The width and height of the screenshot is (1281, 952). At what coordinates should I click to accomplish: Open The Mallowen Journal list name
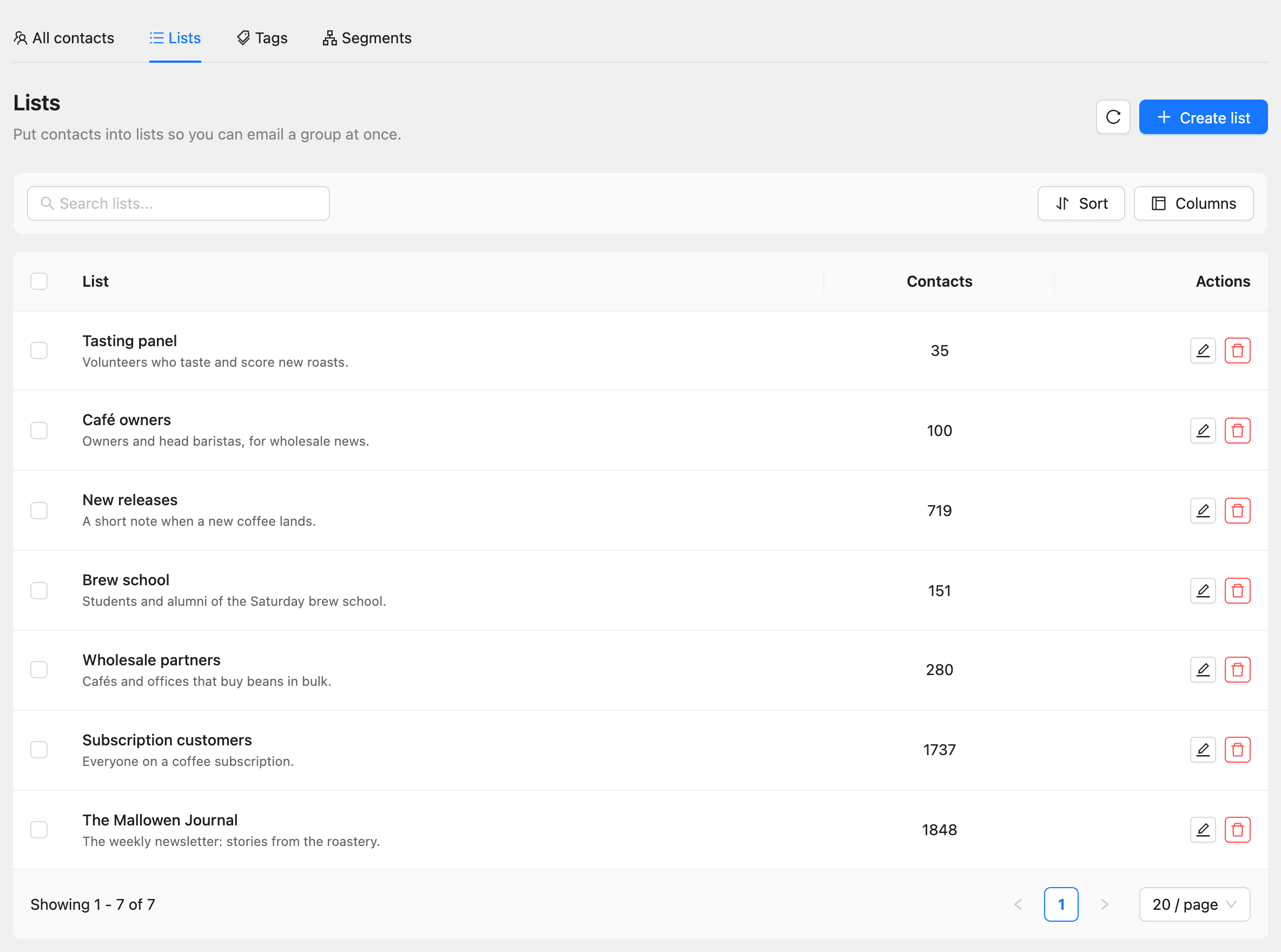pyautogui.click(x=160, y=820)
